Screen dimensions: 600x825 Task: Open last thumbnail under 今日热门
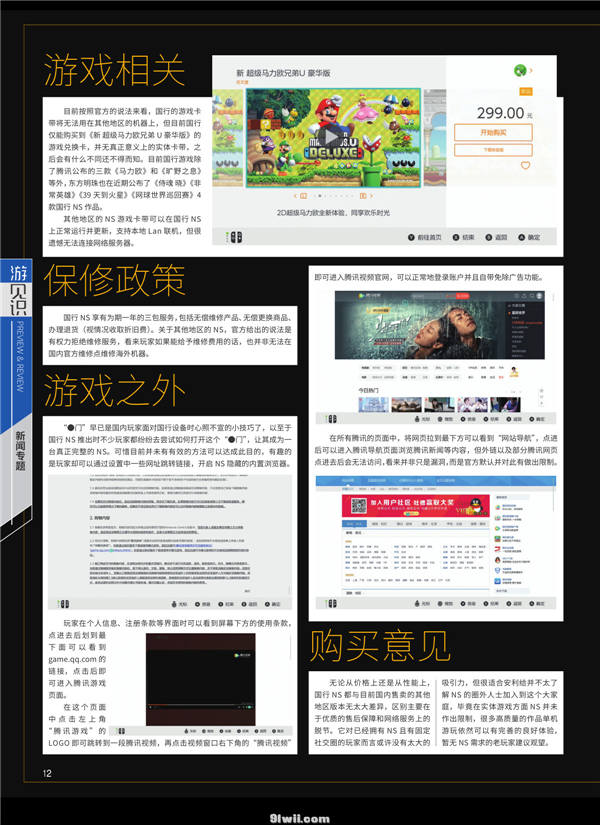[505, 405]
